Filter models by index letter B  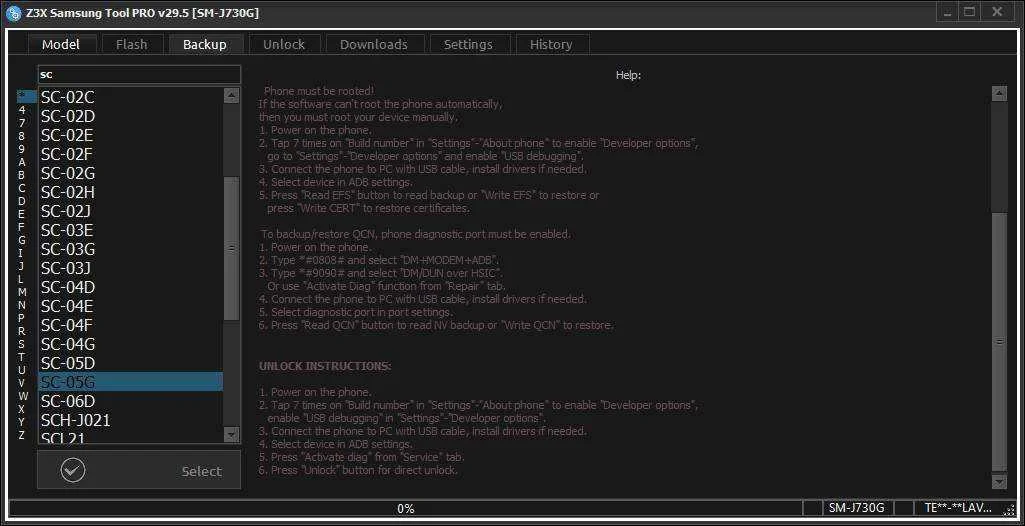[22, 175]
